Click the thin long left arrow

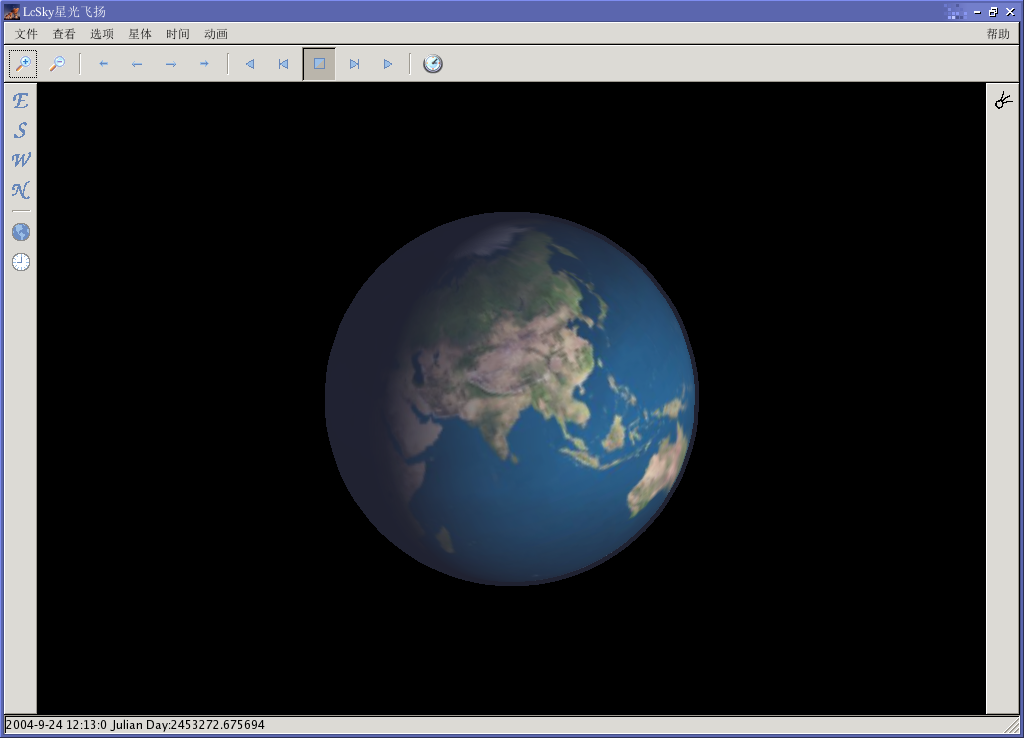pos(137,63)
